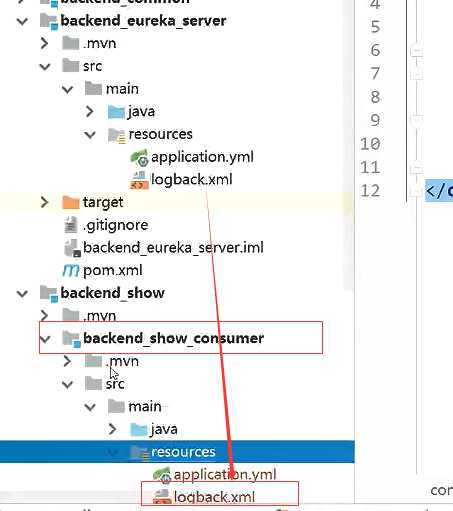Open pom.xml of backend_eureka_server
453x511 pixels.
(113, 270)
